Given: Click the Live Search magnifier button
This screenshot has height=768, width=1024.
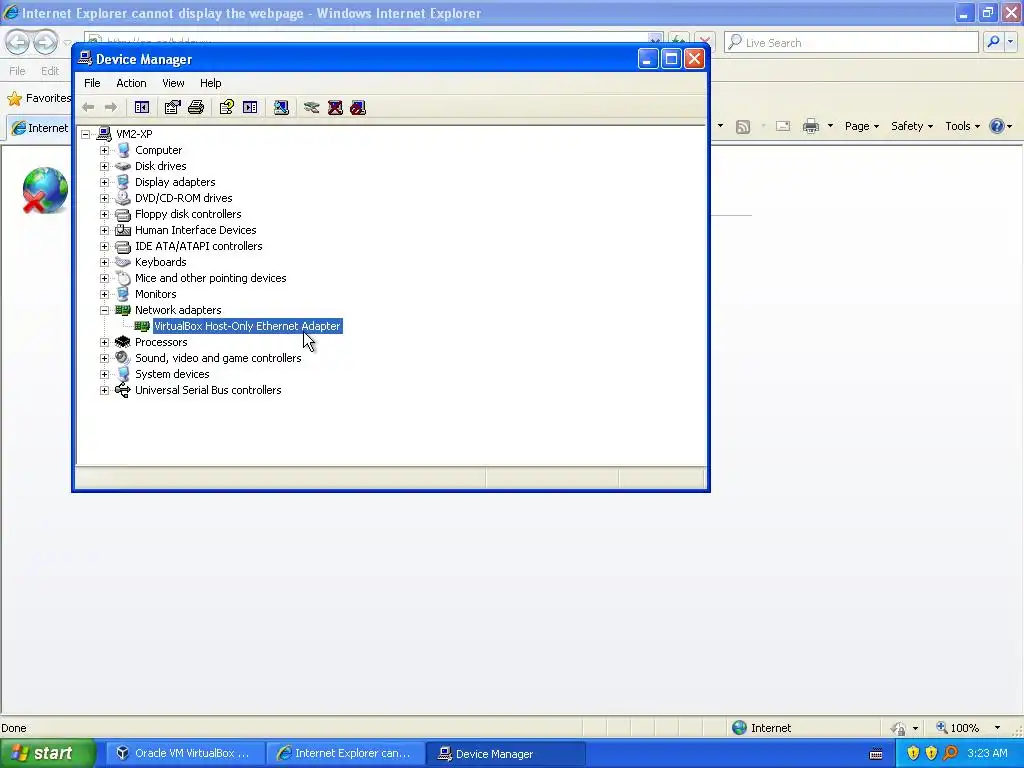Looking at the screenshot, I should (x=993, y=42).
